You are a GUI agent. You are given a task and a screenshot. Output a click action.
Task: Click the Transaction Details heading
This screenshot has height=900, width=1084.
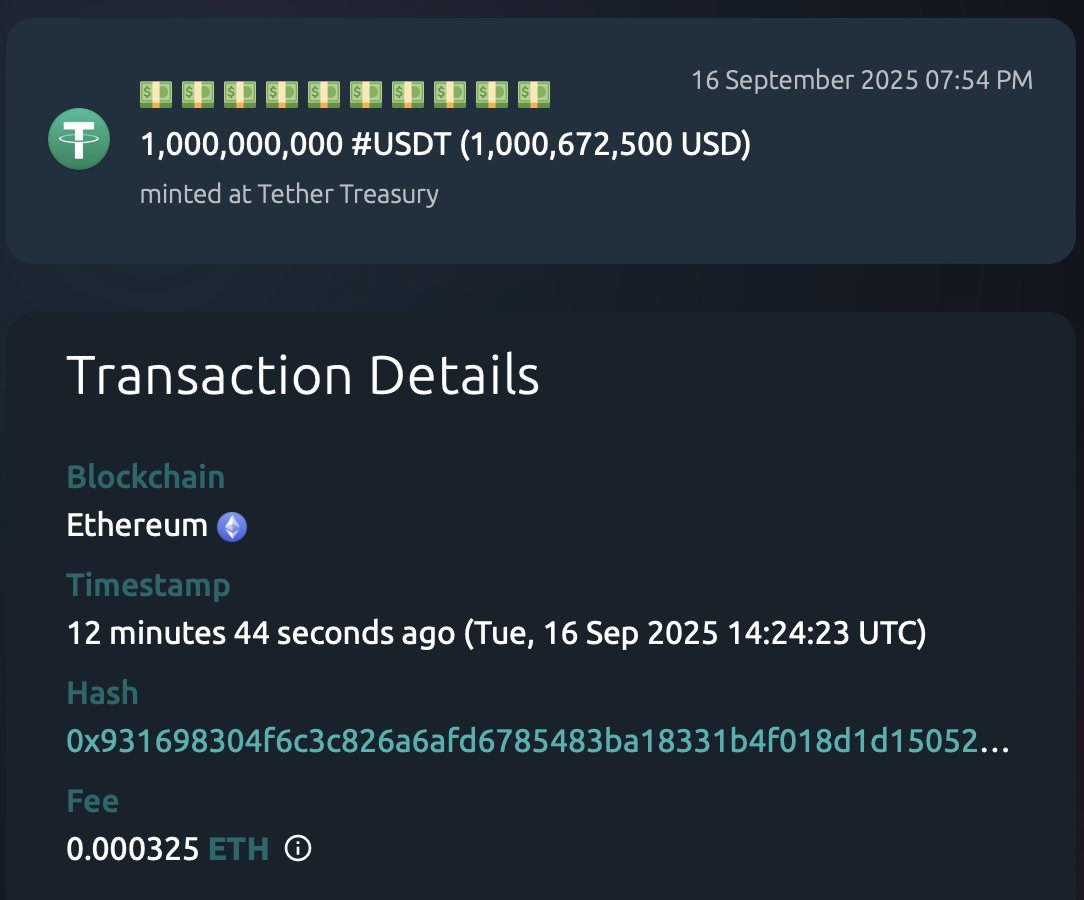point(303,375)
